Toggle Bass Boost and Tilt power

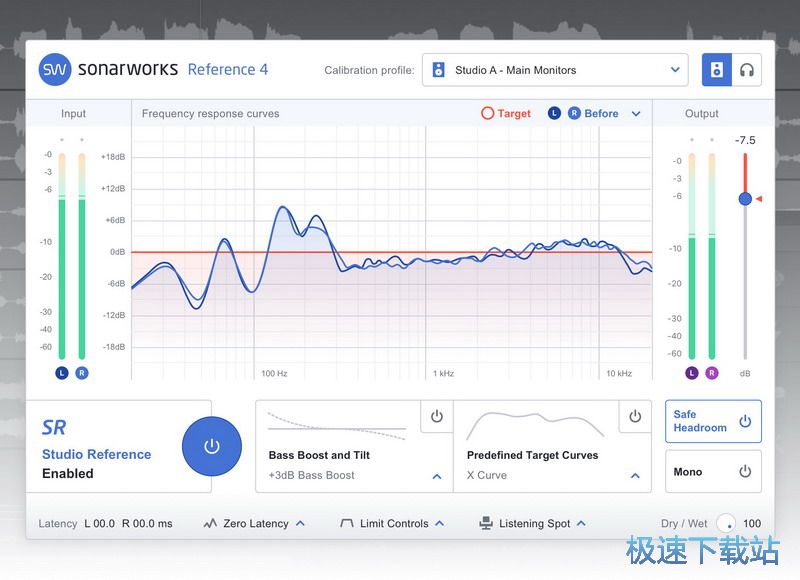(436, 417)
